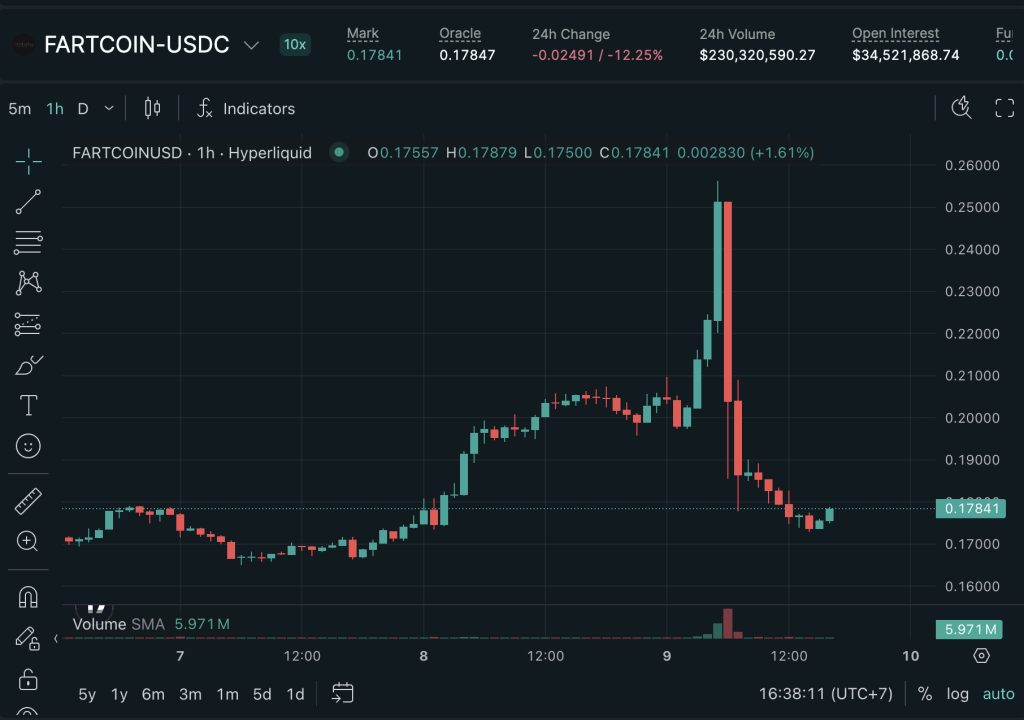The width and height of the screenshot is (1024, 720).
Task: Open quick search with the lightning magnifier icon
Action: click(961, 108)
